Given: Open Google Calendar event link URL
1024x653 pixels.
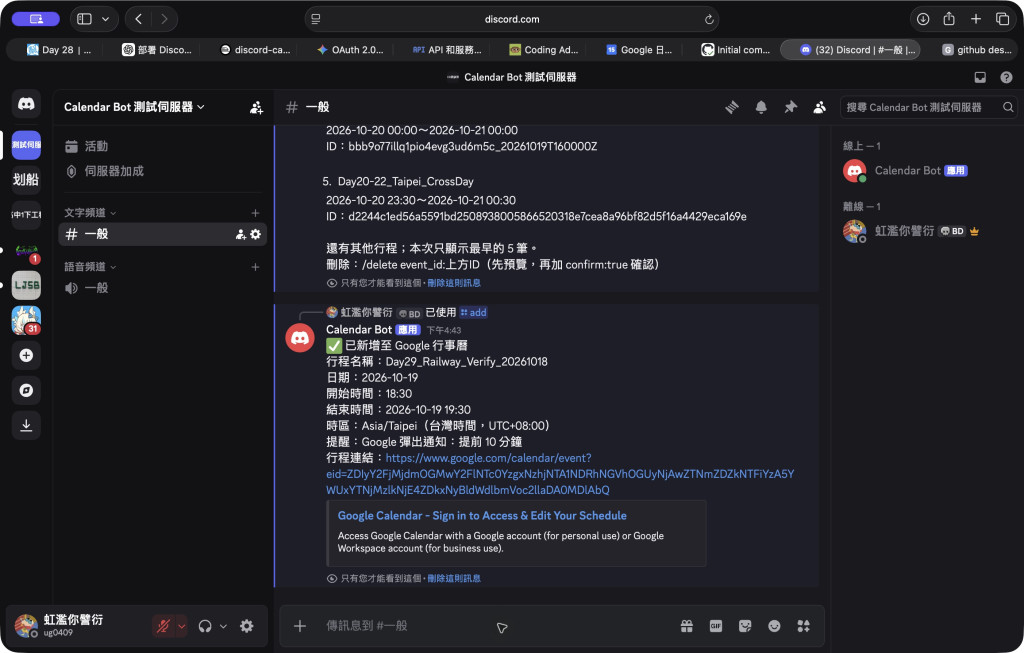Looking at the screenshot, I should tap(560, 474).
